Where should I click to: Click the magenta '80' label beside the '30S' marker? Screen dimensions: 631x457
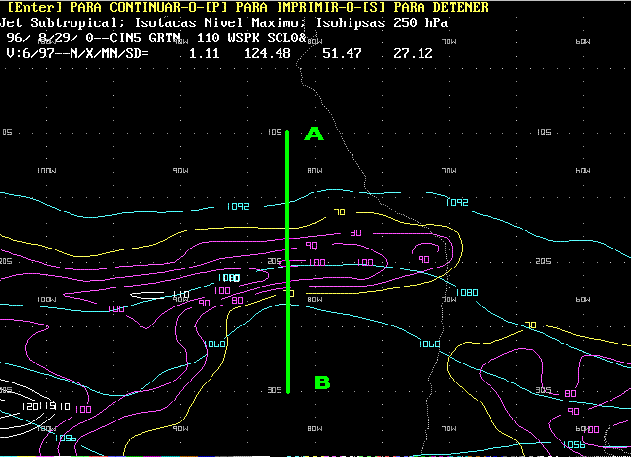pos(571,393)
